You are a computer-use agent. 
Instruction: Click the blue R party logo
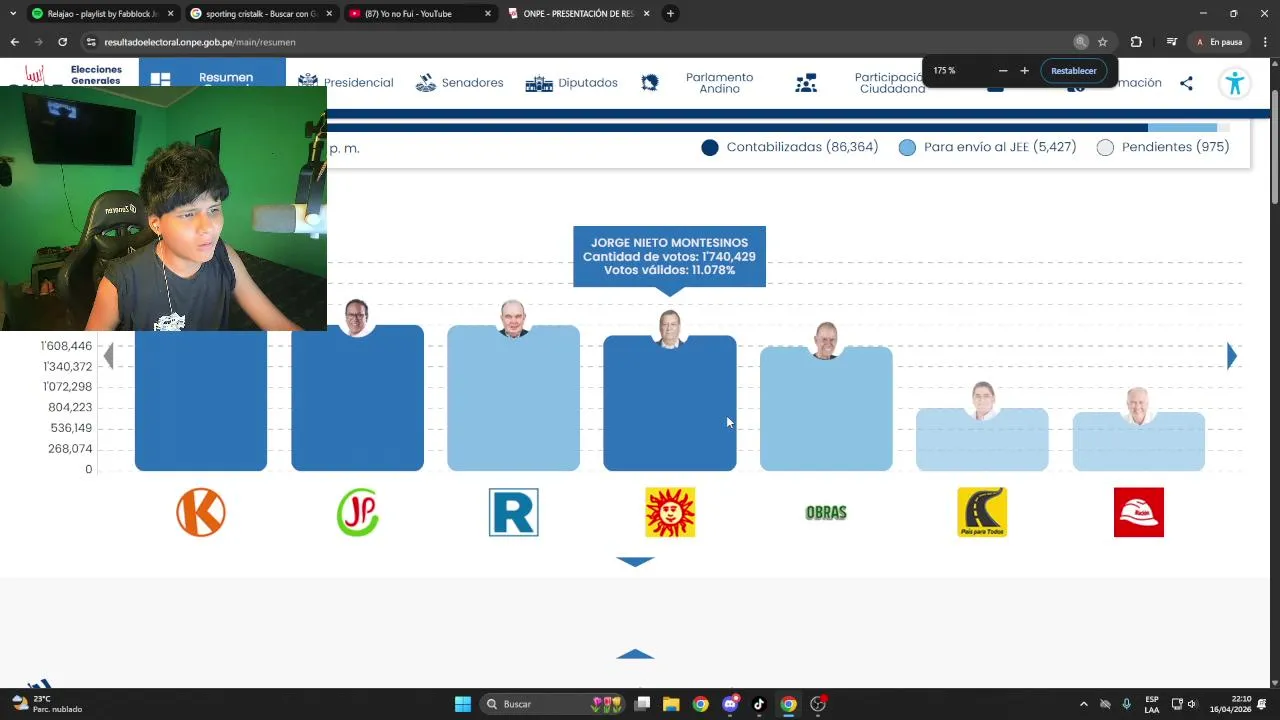[513, 512]
